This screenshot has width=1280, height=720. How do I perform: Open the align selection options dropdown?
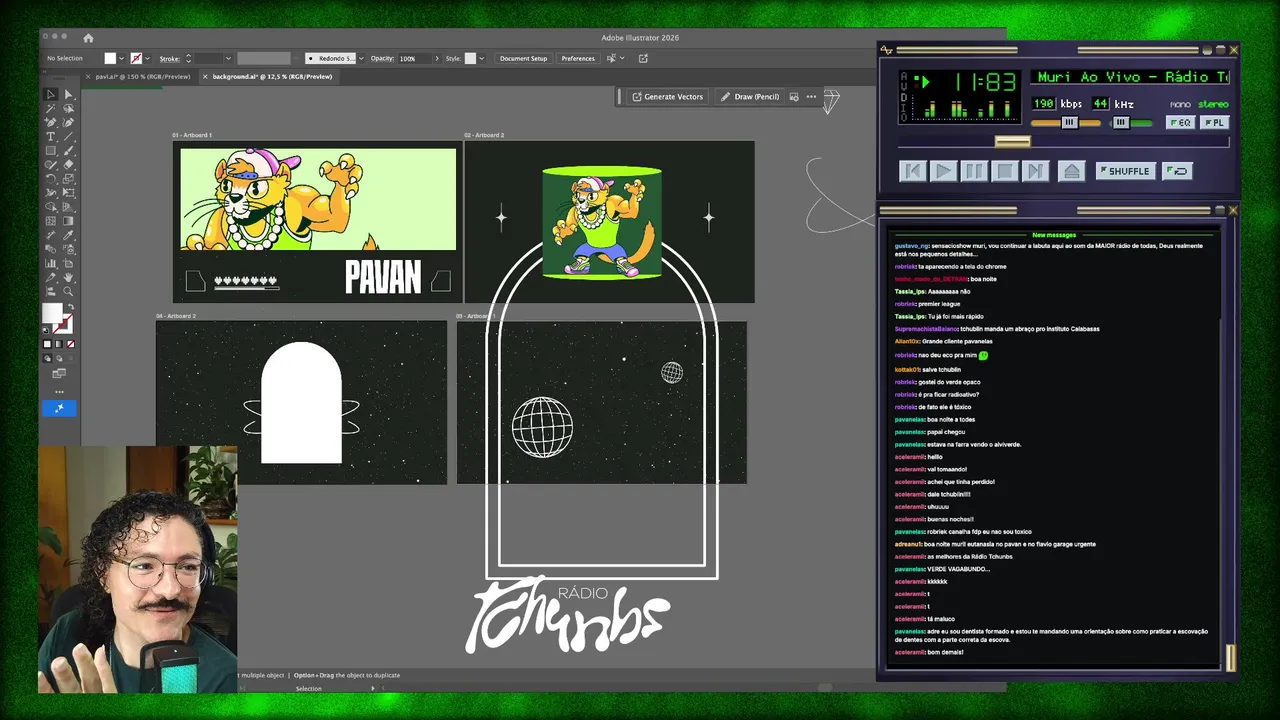click(622, 58)
